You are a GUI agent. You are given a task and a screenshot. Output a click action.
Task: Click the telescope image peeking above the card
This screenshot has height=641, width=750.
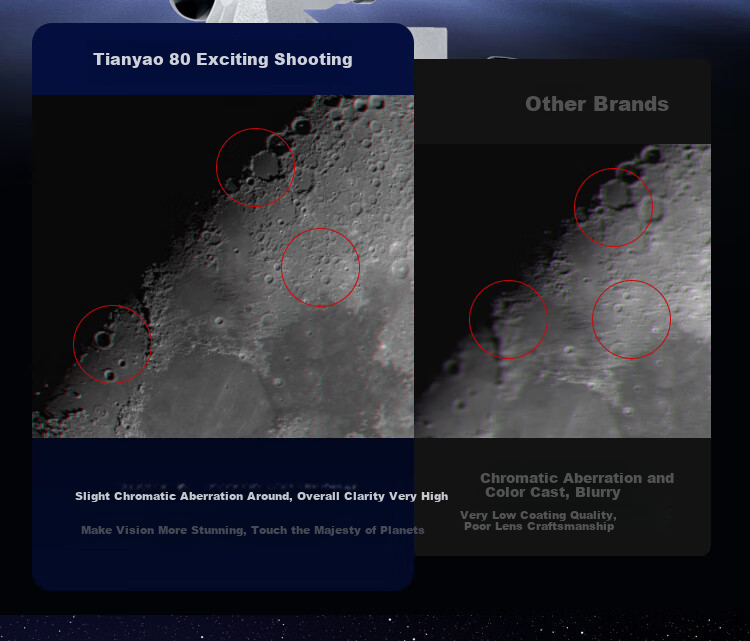tap(268, 11)
